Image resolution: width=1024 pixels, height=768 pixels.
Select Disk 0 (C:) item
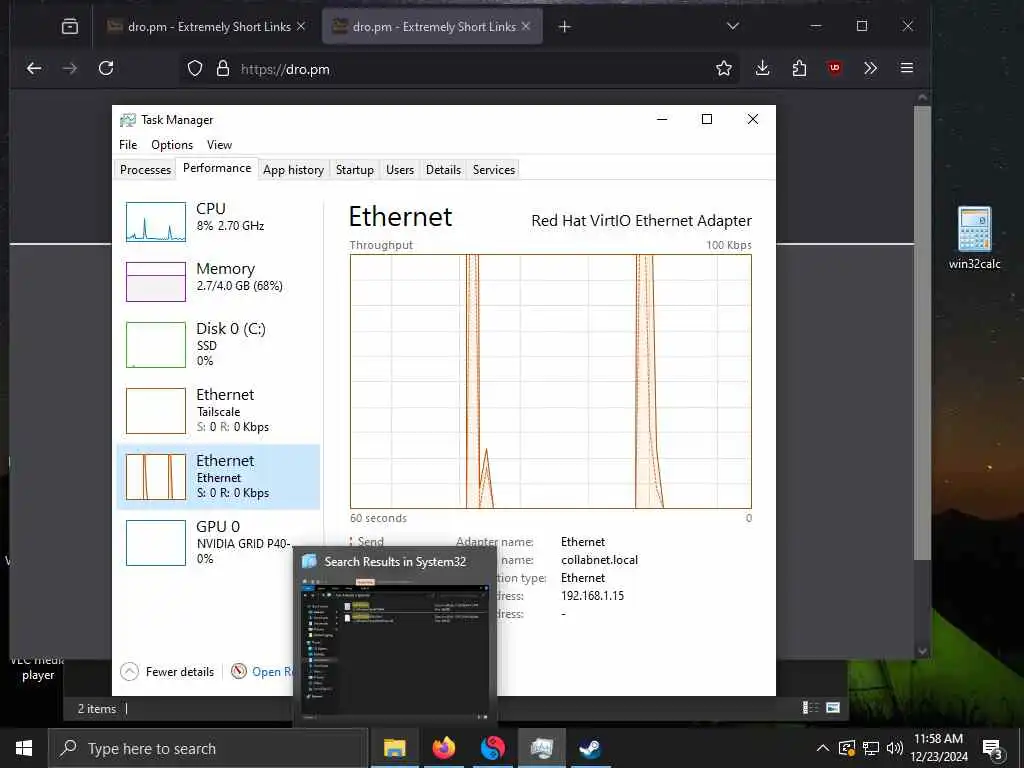click(218, 345)
